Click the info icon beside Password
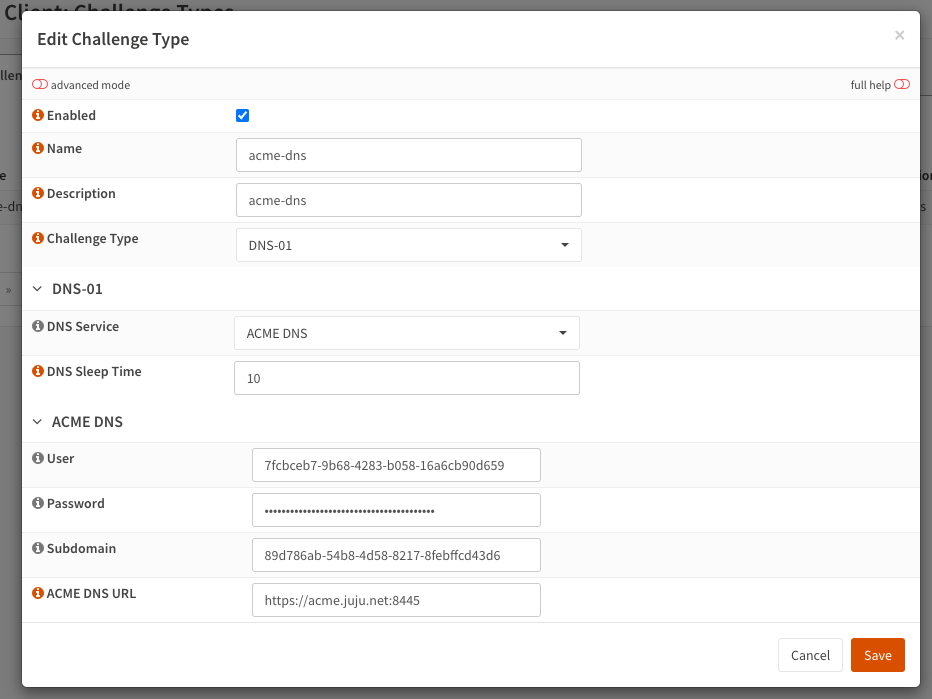 click(x=38, y=503)
